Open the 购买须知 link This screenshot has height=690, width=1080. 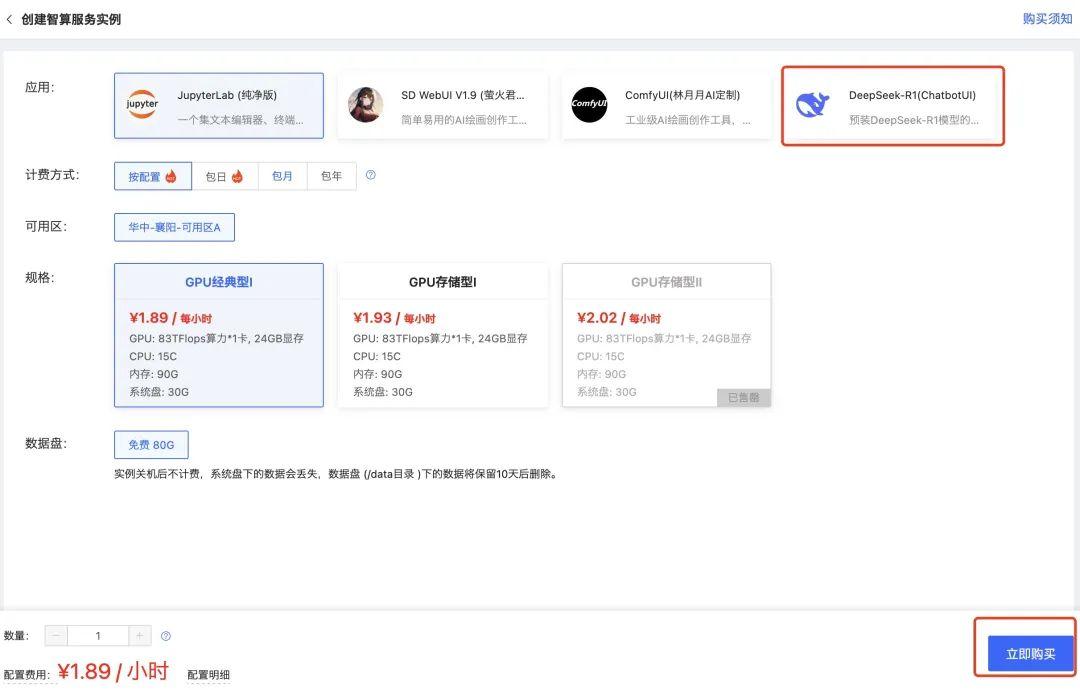pos(1047,19)
